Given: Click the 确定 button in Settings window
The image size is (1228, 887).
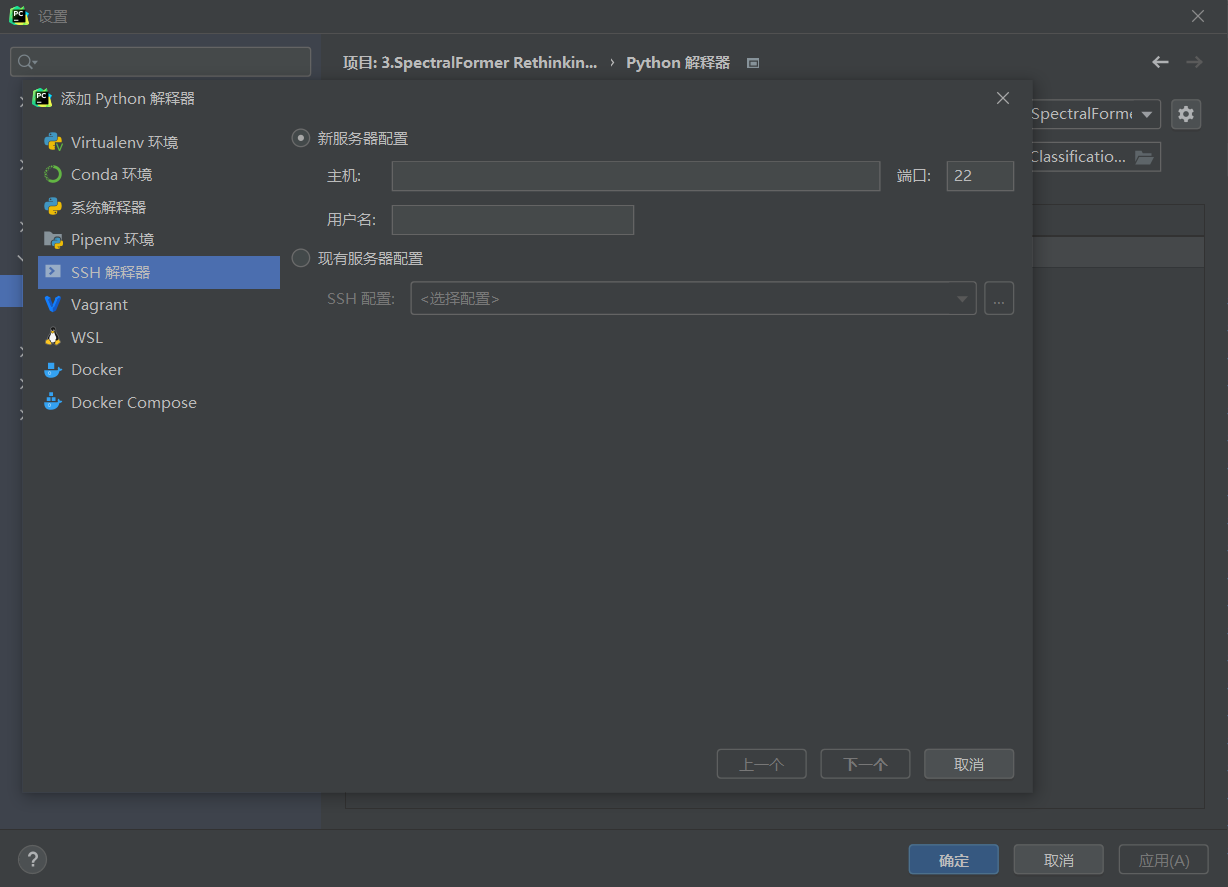Looking at the screenshot, I should [954, 860].
